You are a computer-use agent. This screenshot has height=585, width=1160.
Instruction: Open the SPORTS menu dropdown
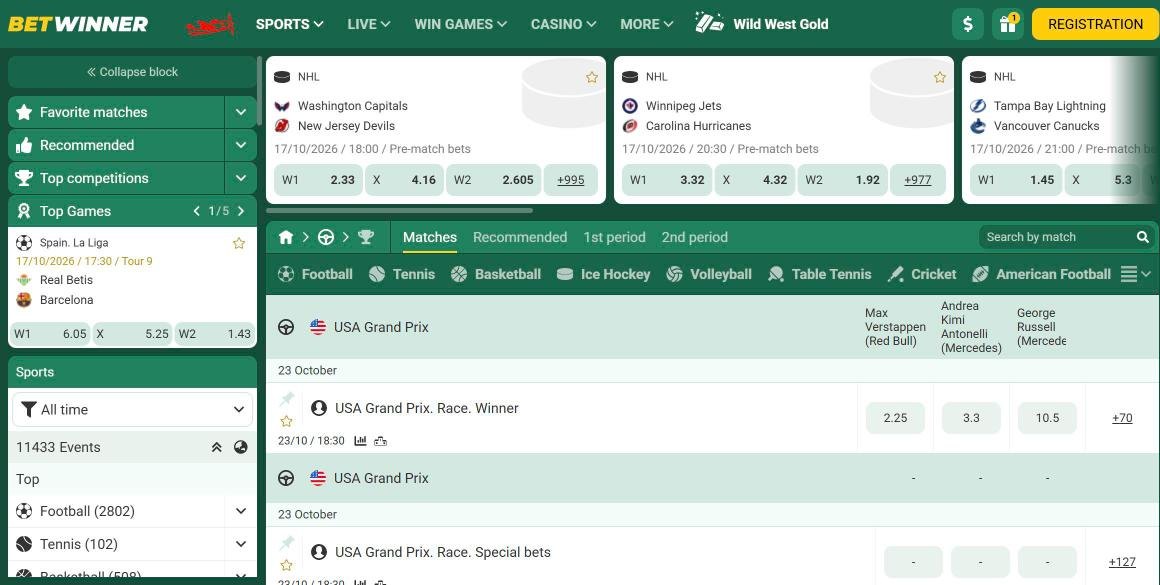(x=289, y=24)
